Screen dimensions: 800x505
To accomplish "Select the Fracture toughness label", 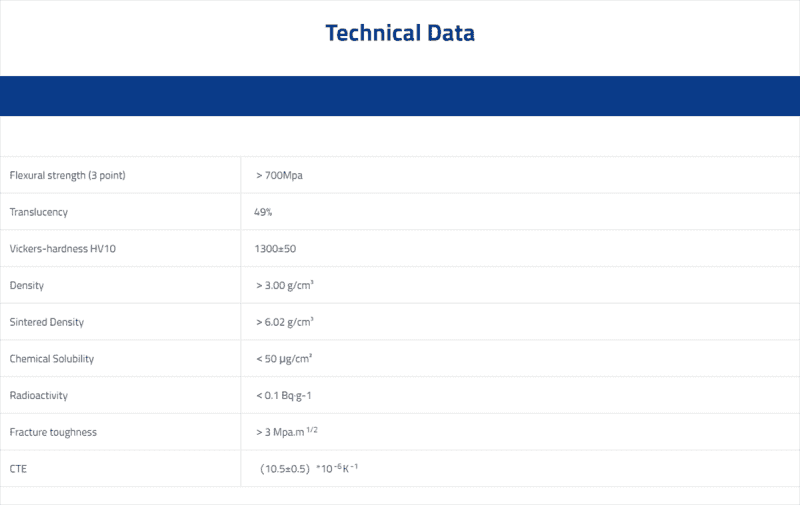I will [x=53, y=433].
